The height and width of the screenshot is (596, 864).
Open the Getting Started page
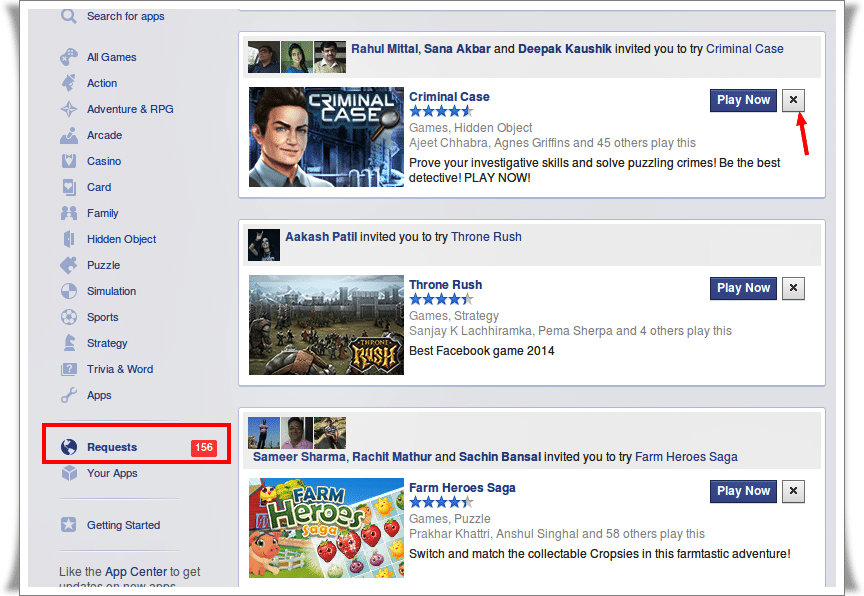(x=123, y=525)
